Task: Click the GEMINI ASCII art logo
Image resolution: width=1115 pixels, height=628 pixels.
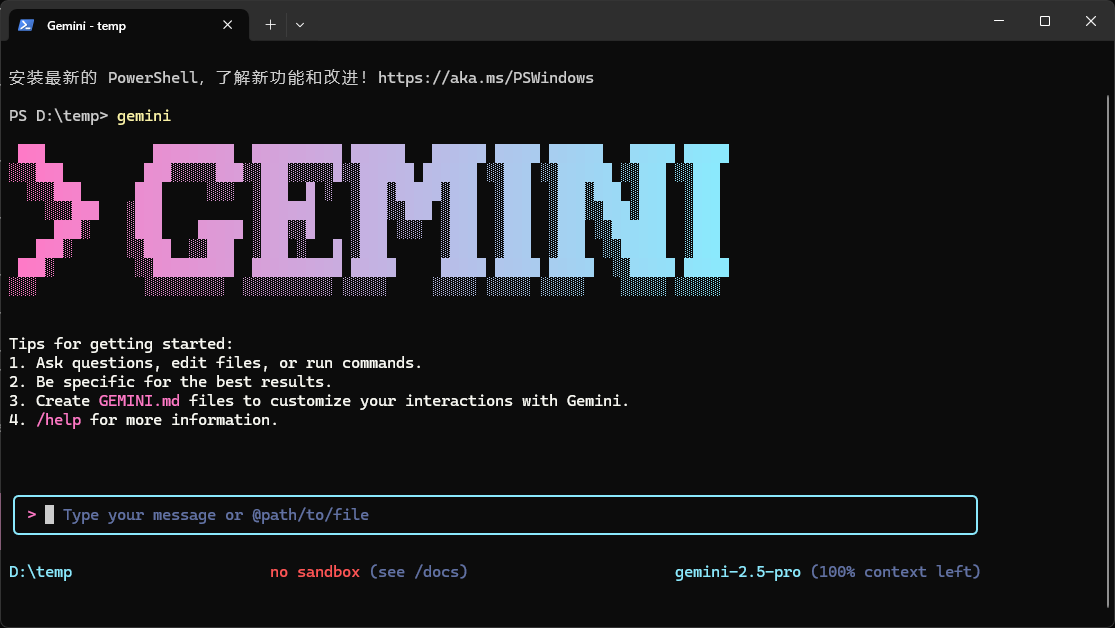Action: (x=369, y=219)
